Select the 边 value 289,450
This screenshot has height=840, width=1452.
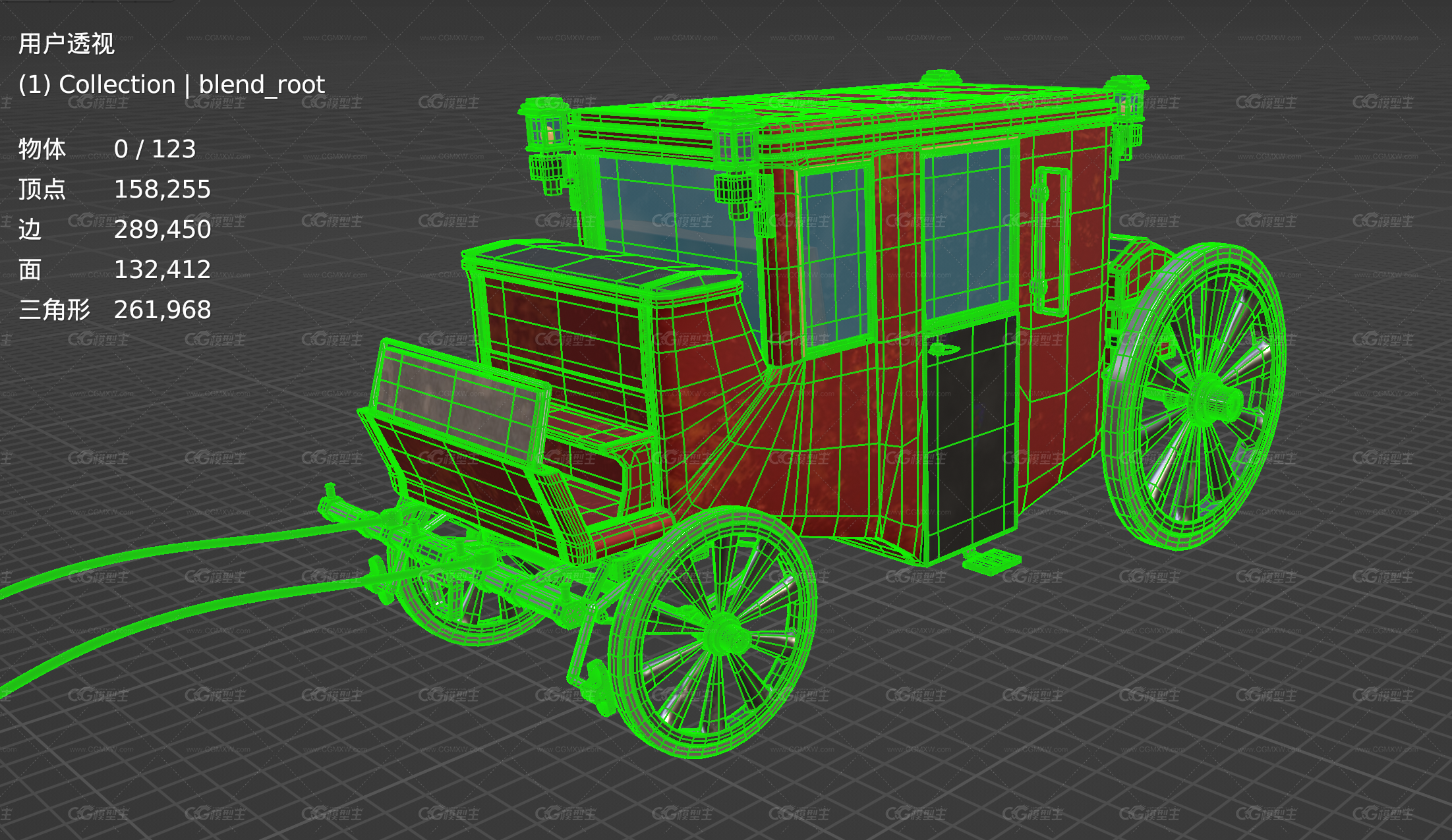point(162,229)
